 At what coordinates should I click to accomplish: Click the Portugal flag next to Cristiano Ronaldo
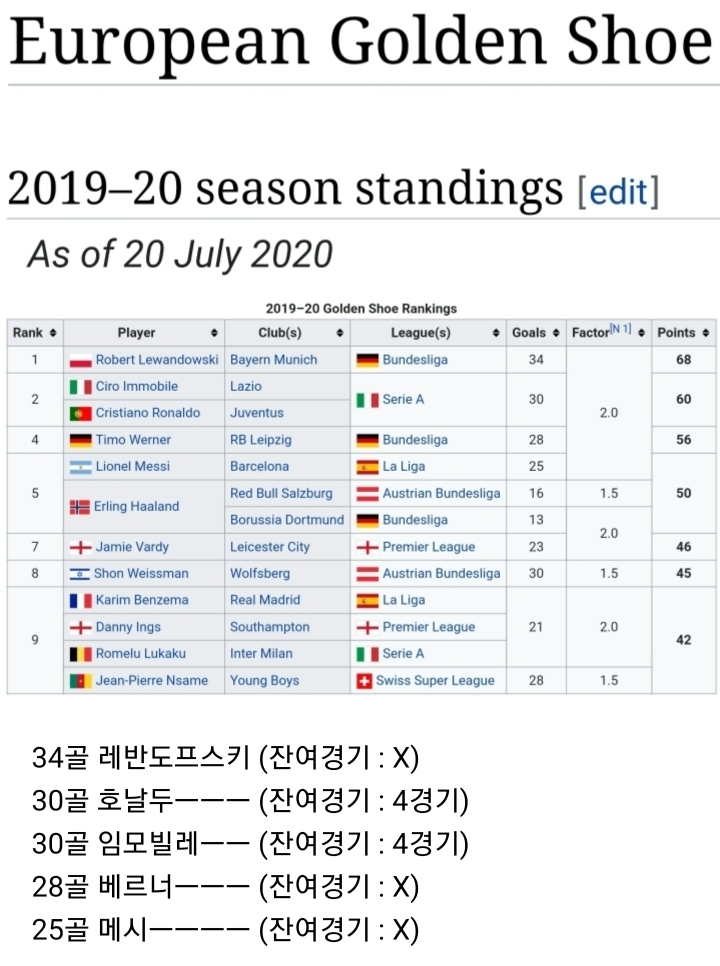click(80, 413)
